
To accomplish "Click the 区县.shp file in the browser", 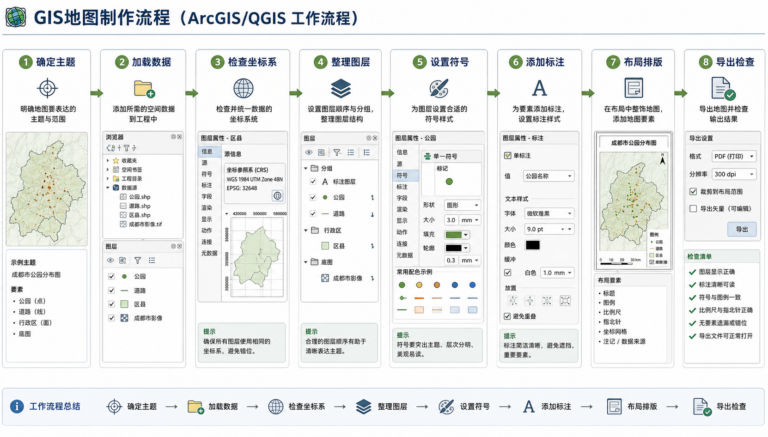I will pos(140,215).
